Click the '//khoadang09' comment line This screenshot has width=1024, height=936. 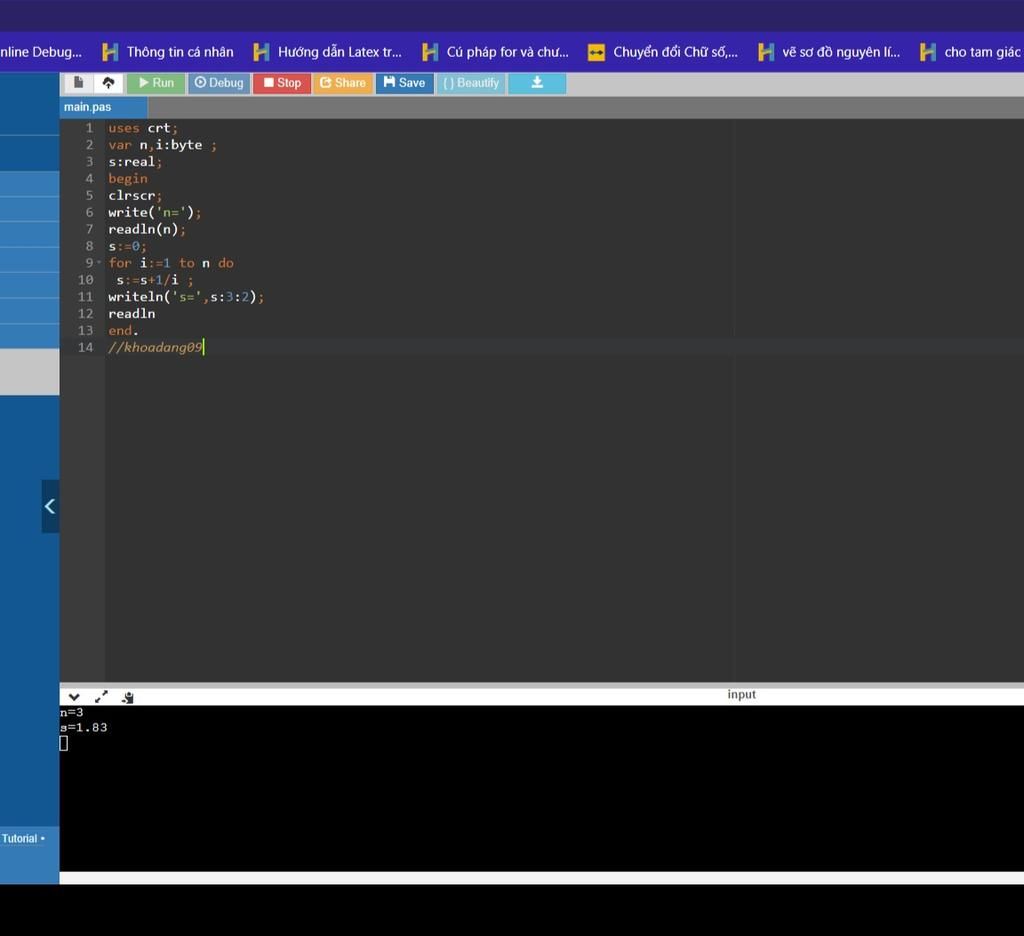pos(155,347)
